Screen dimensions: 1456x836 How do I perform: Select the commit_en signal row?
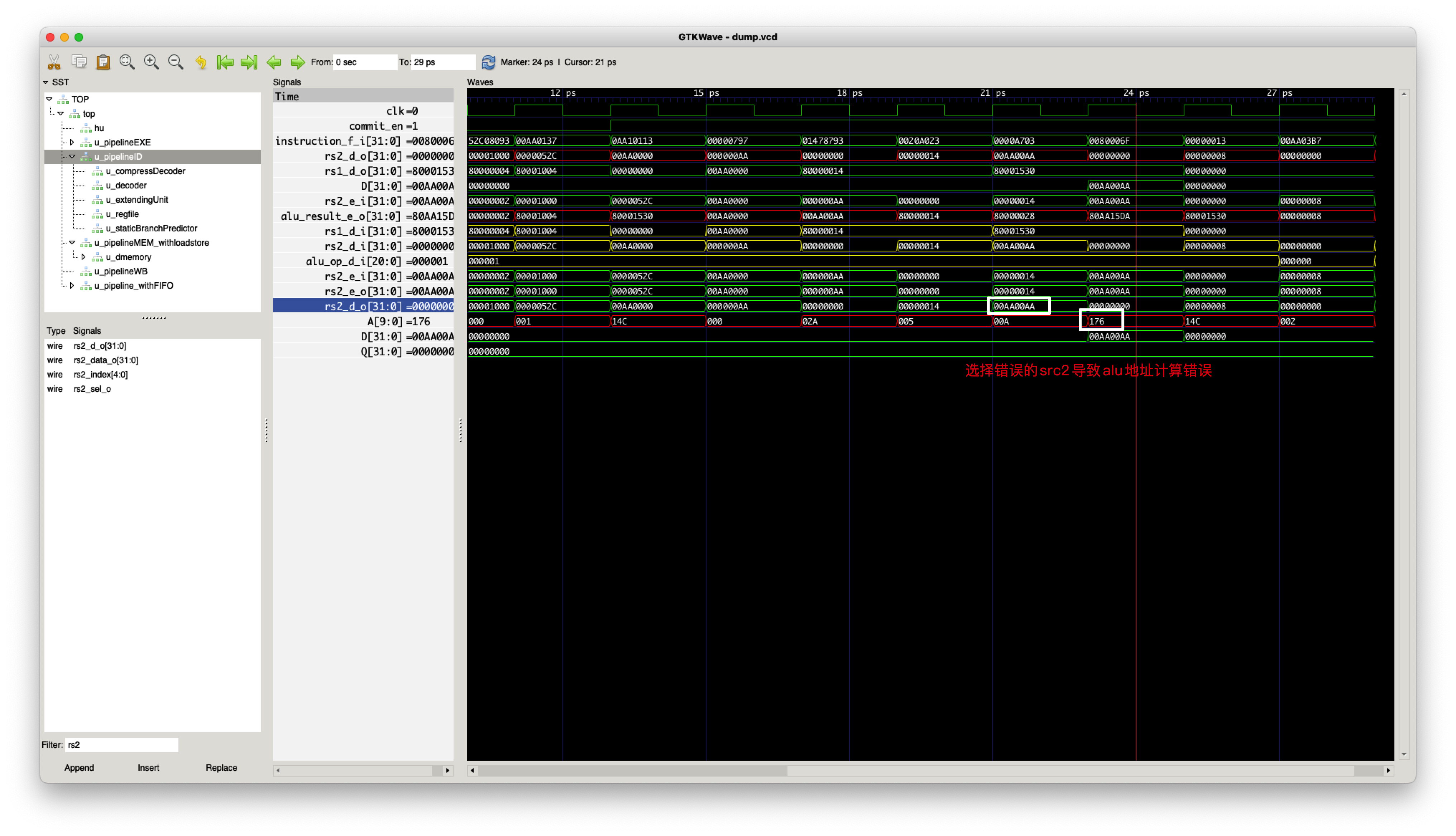click(363, 126)
